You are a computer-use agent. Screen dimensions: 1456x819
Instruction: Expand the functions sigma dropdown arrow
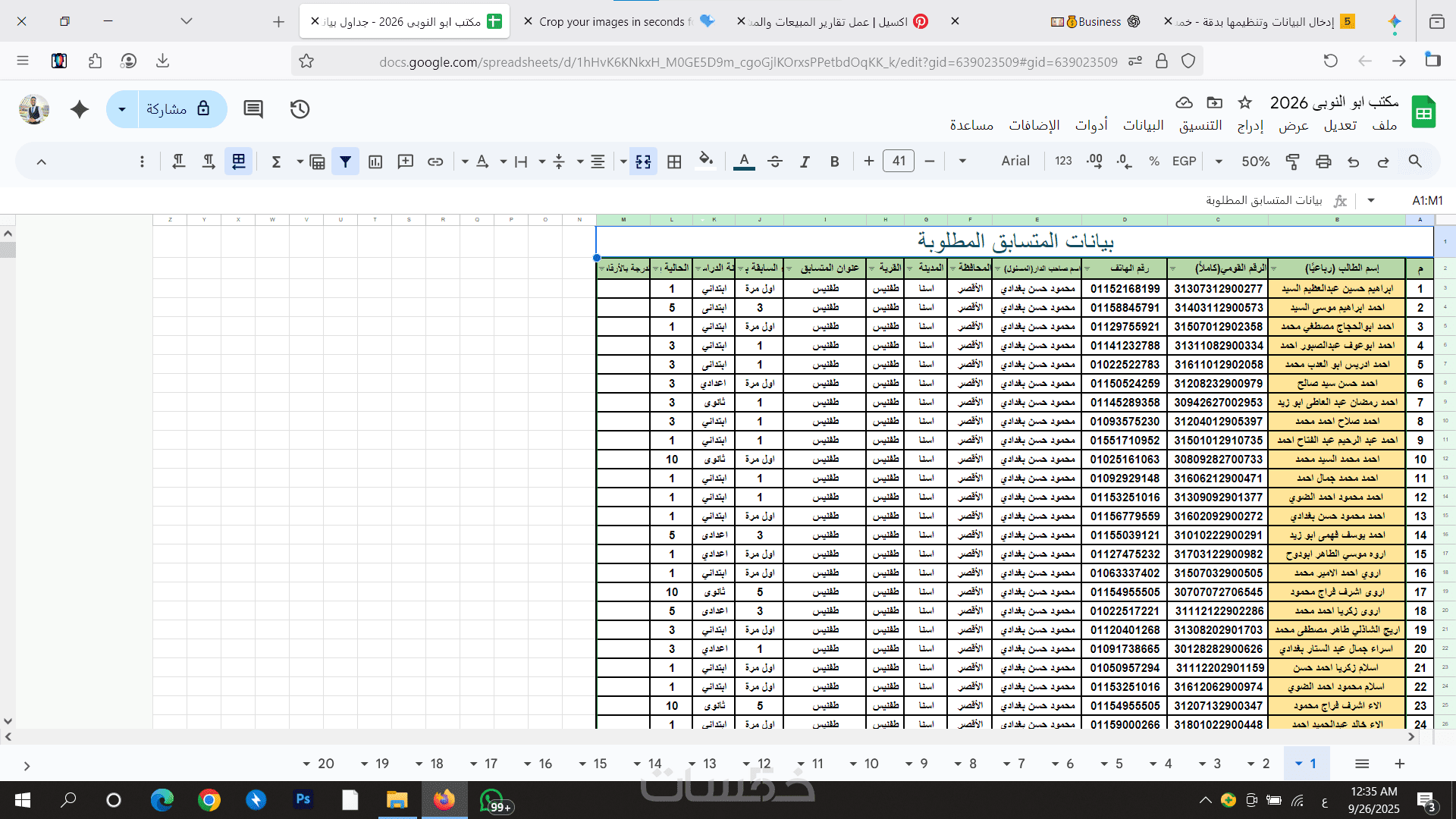300,162
